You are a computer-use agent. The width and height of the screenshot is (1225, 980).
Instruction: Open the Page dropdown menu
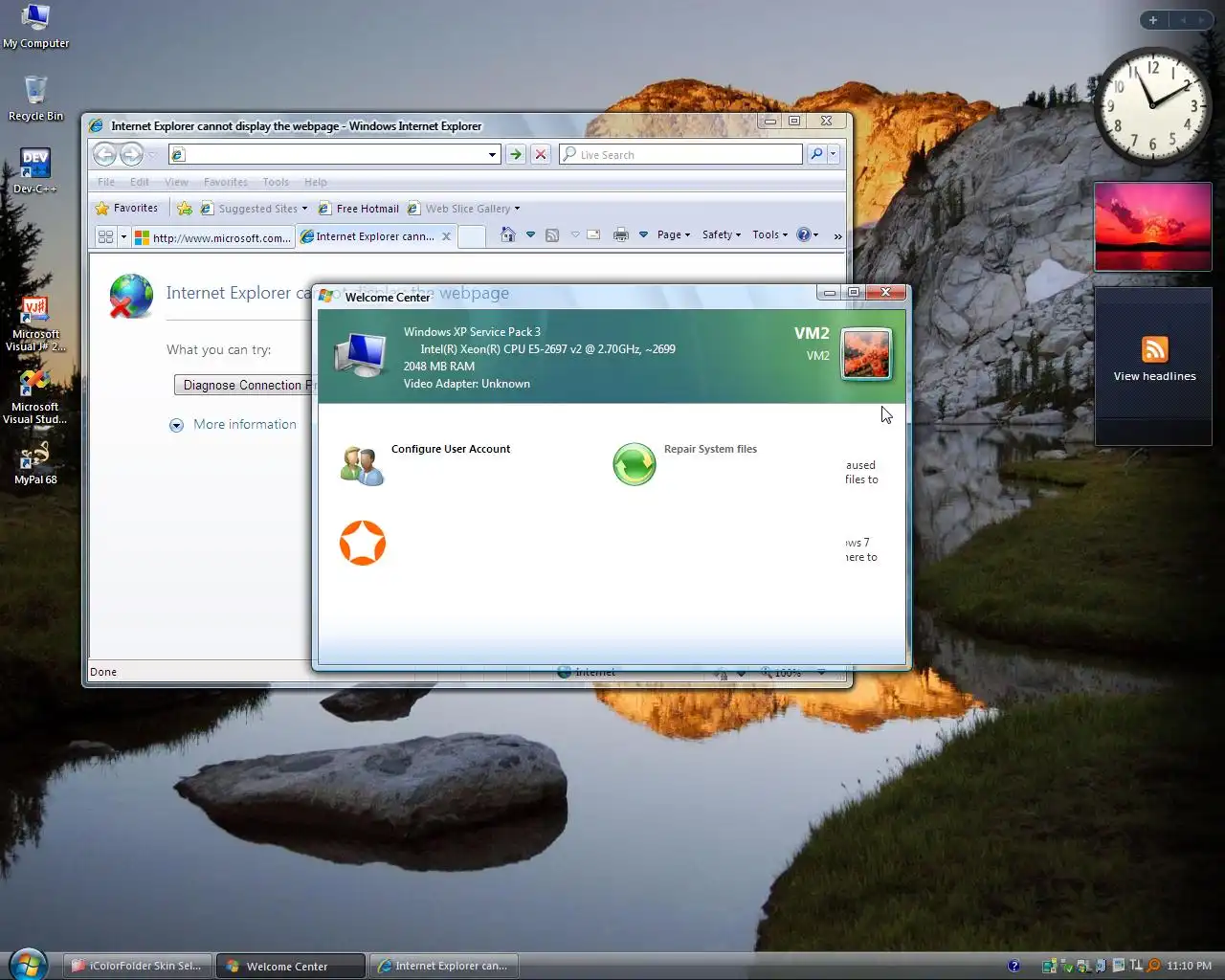point(674,234)
